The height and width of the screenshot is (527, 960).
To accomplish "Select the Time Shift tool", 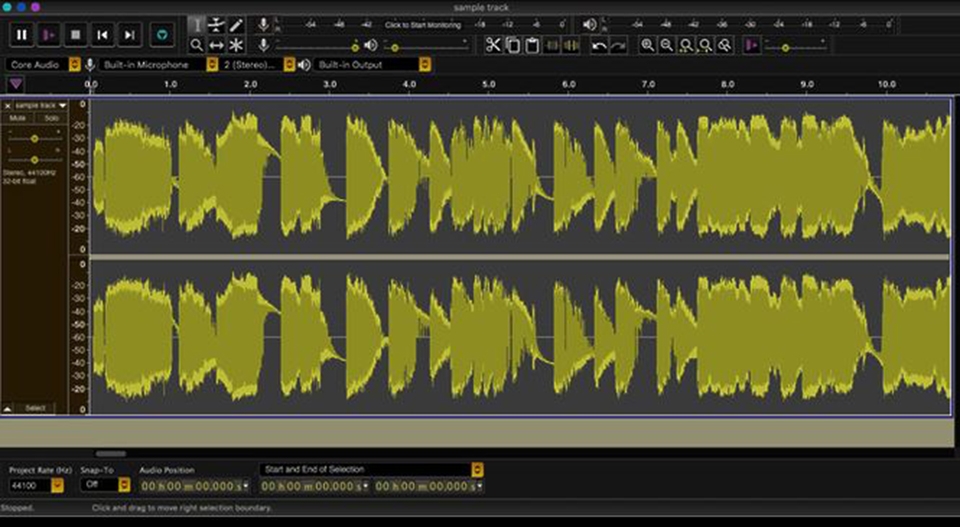I will click(x=216, y=45).
